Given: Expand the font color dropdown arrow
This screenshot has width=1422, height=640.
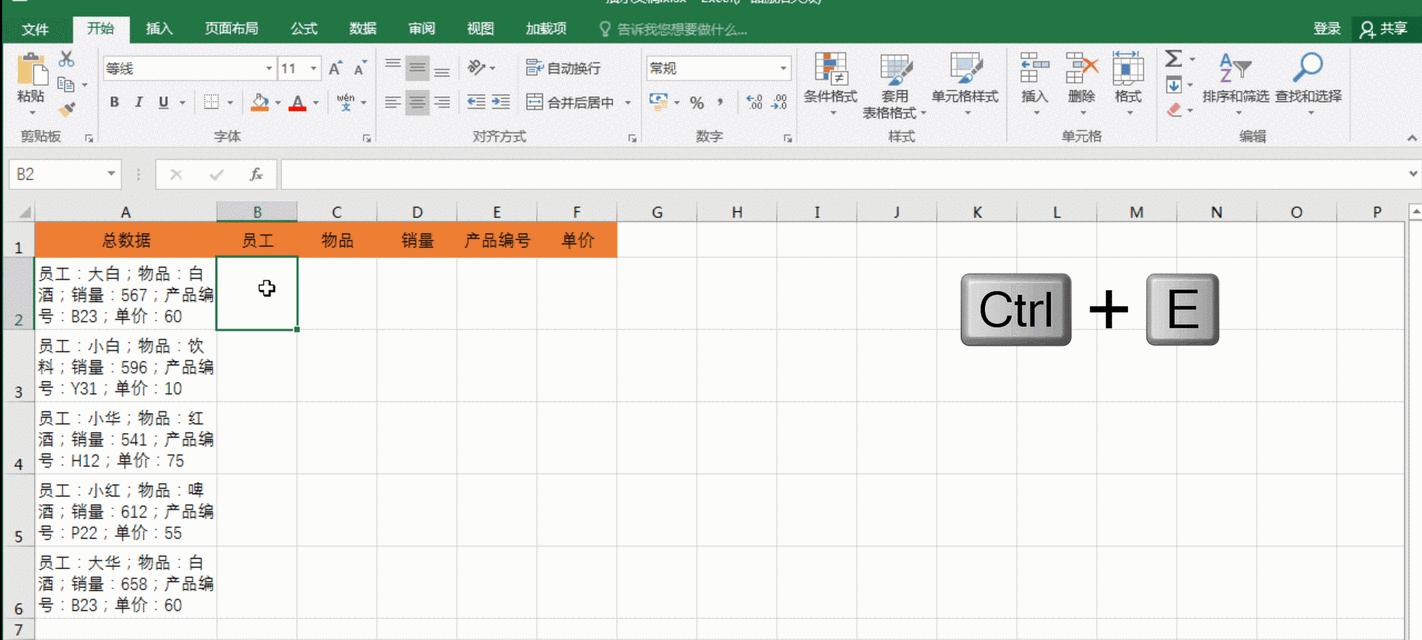Looking at the screenshot, I should 315,103.
